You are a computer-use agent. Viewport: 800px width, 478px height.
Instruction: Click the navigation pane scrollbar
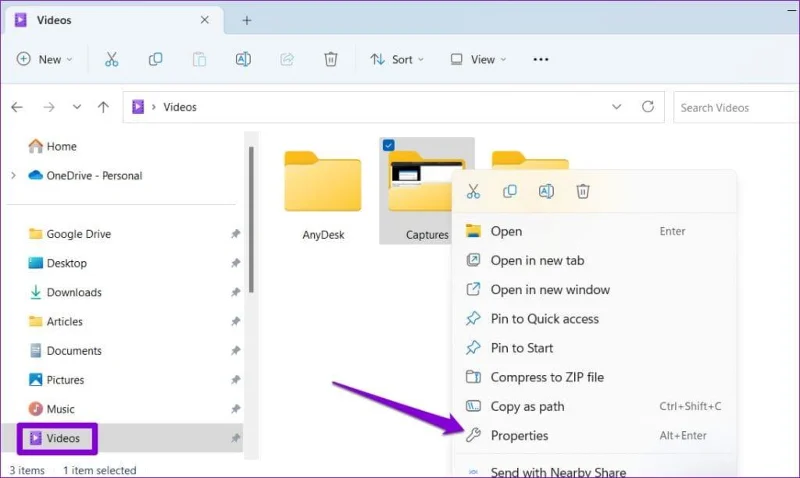coord(251,219)
